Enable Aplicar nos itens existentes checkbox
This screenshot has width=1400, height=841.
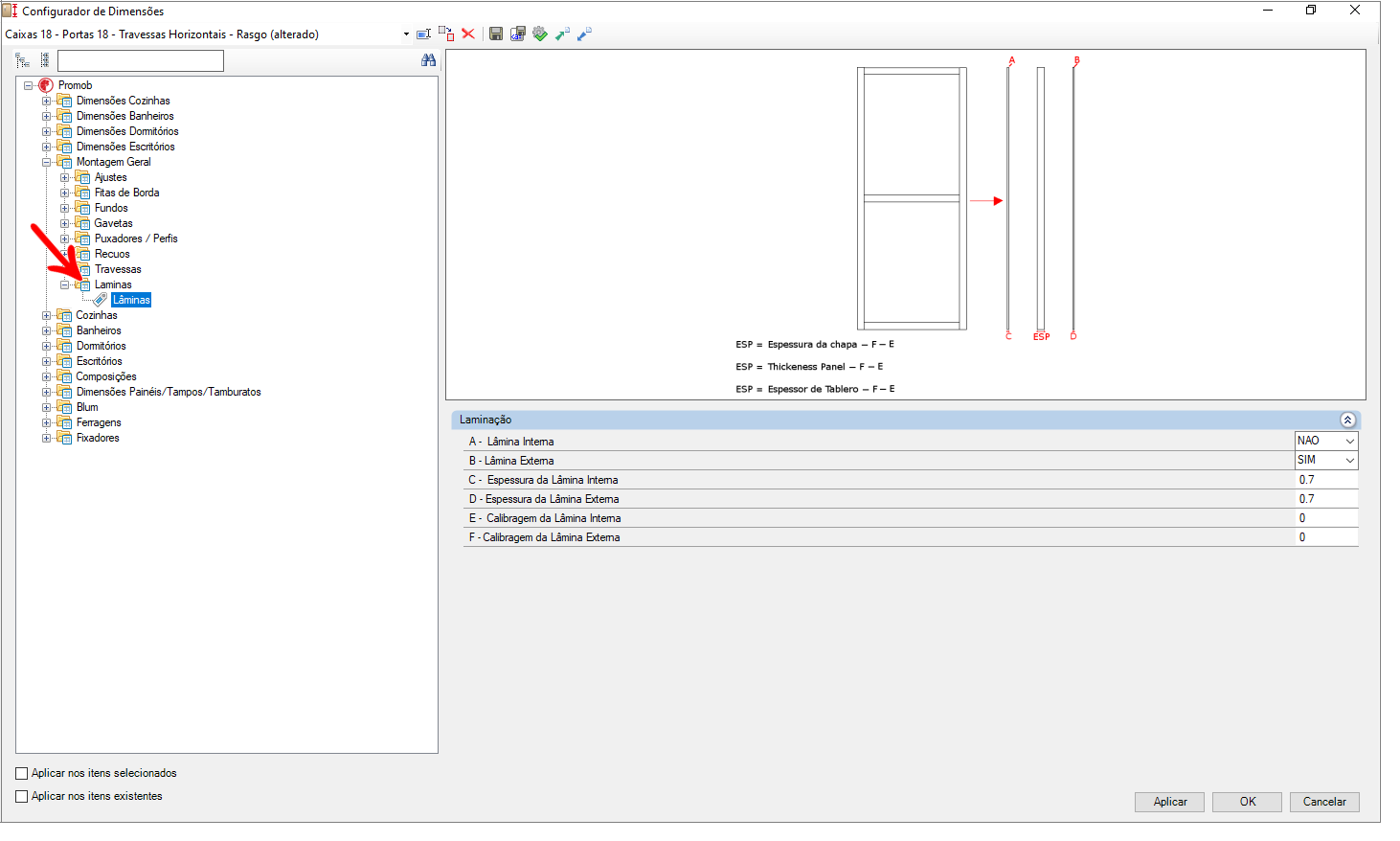(x=21, y=796)
